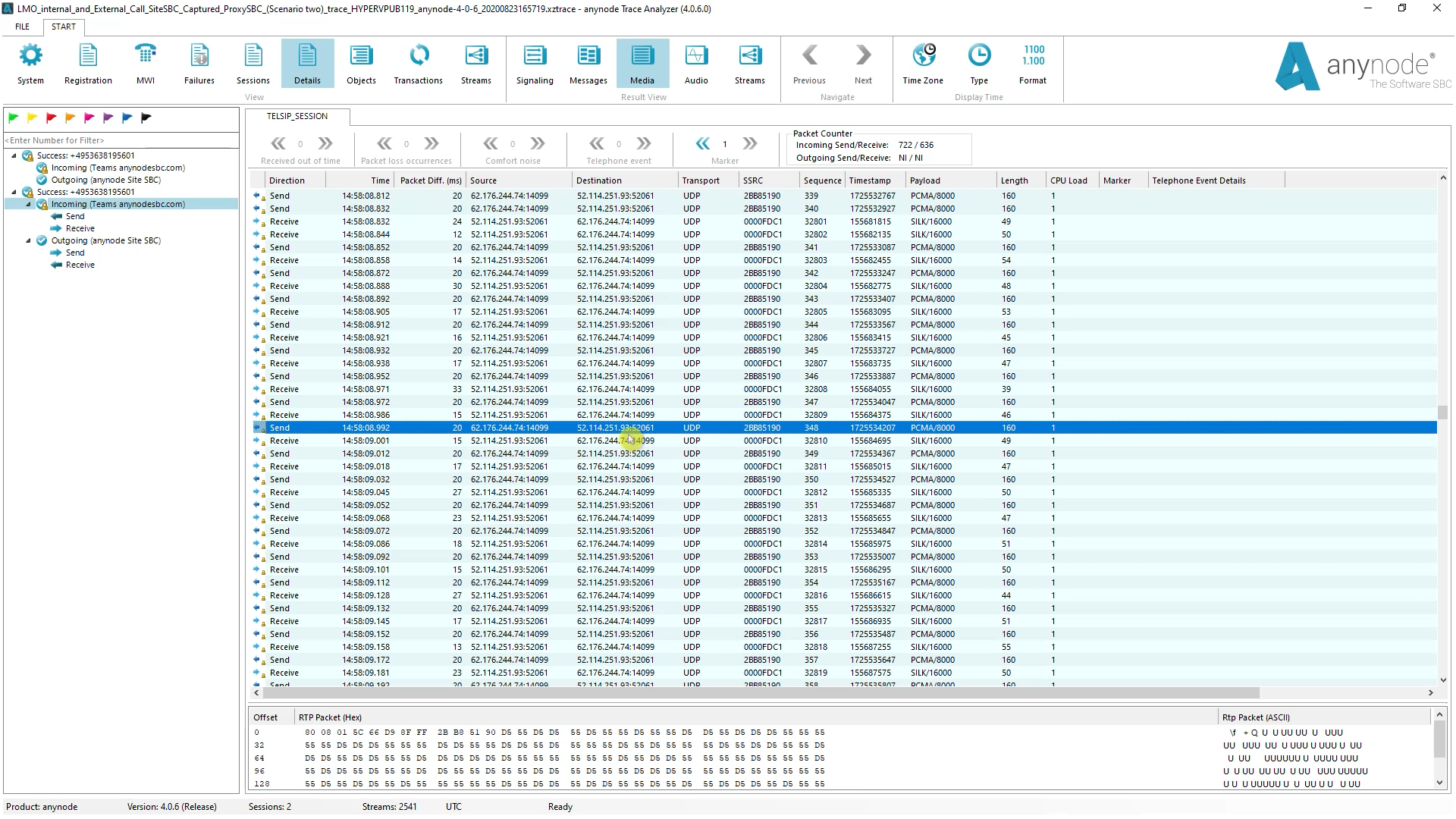The width and height of the screenshot is (1456, 819).
Task: Click the purple flag filter
Action: click(x=108, y=118)
